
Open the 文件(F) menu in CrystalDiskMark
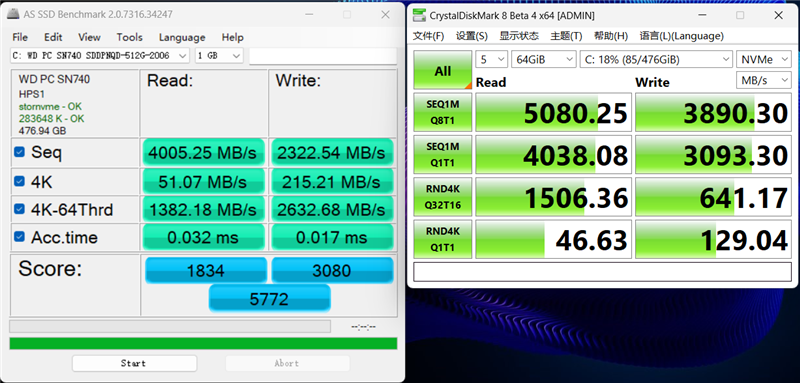point(429,36)
